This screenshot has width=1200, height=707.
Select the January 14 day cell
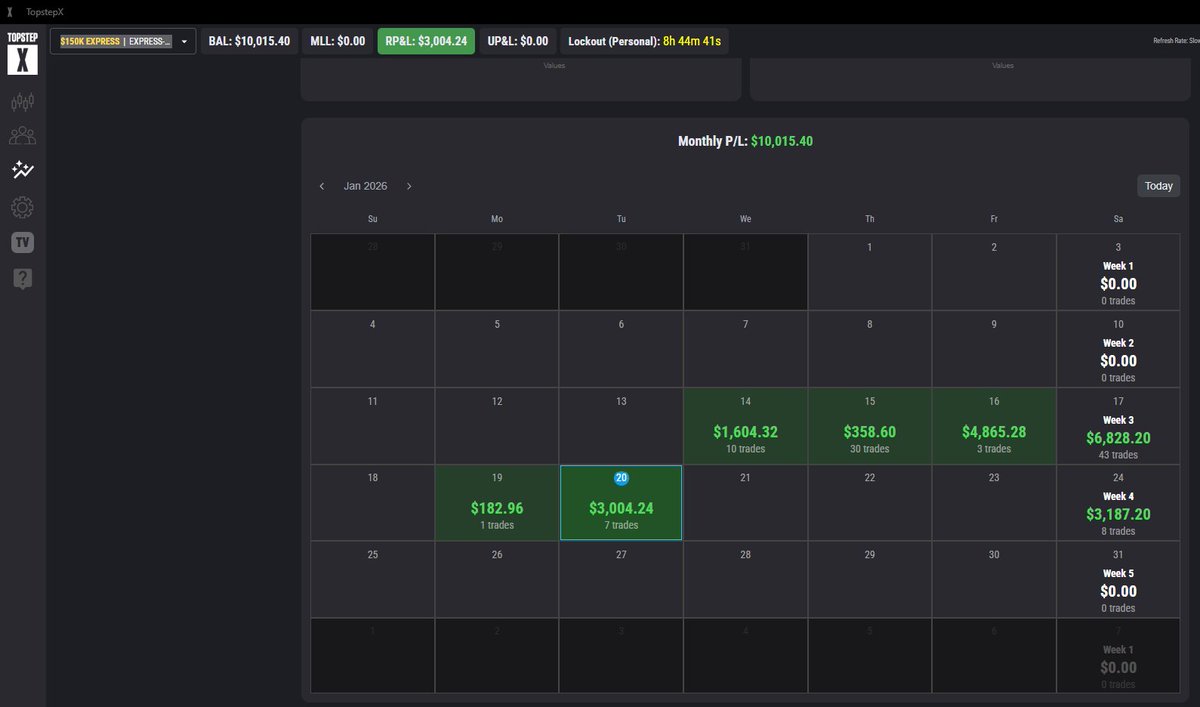pyautogui.click(x=745, y=425)
